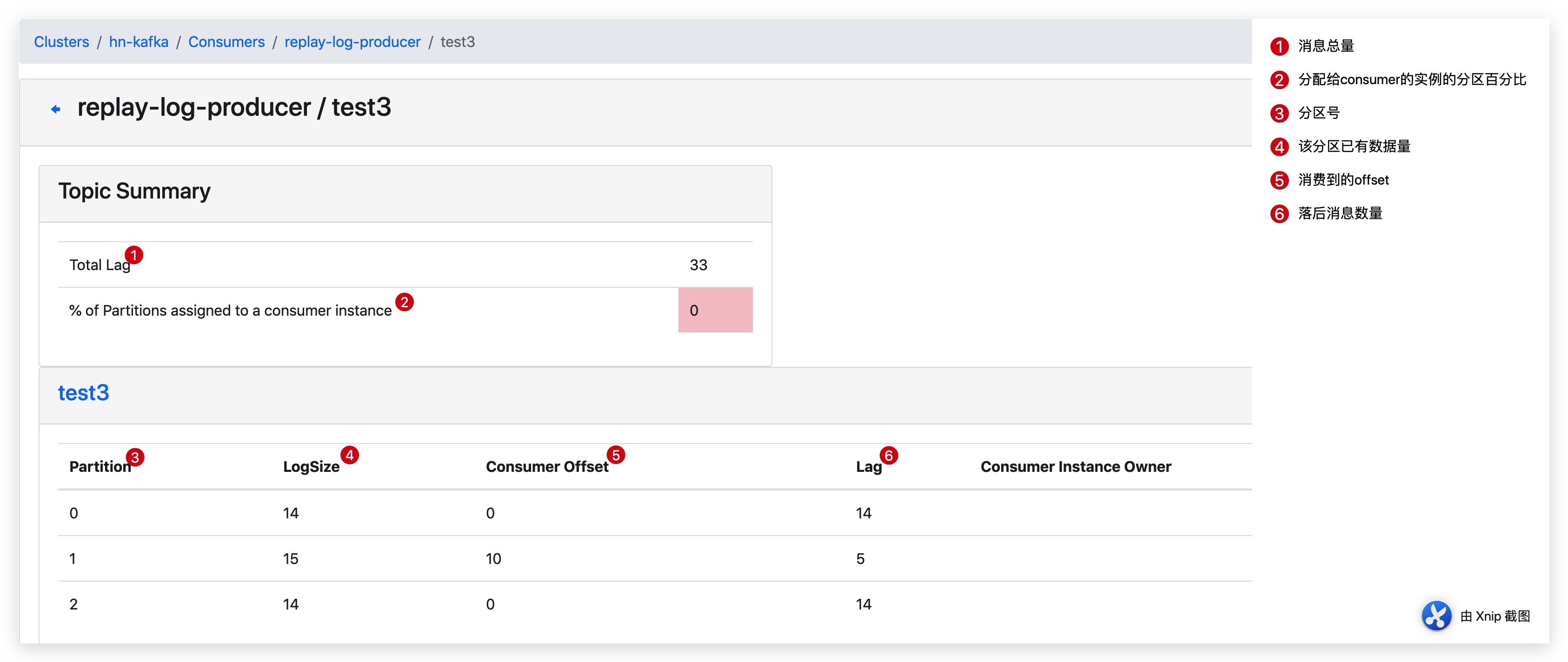Select the Total Lag label
Image resolution: width=1568 pixels, height=662 pixels.
point(100,265)
